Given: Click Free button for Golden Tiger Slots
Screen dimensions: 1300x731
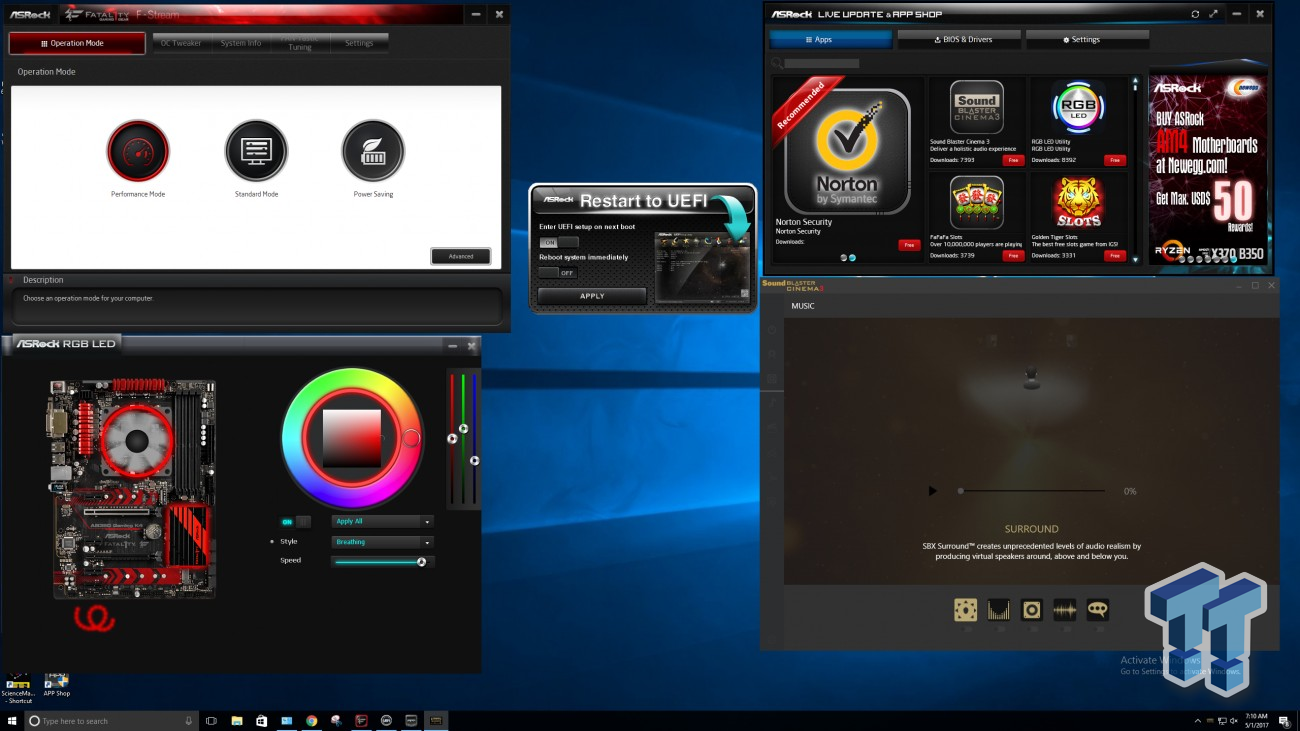Looking at the screenshot, I should pyautogui.click(x=1115, y=256).
